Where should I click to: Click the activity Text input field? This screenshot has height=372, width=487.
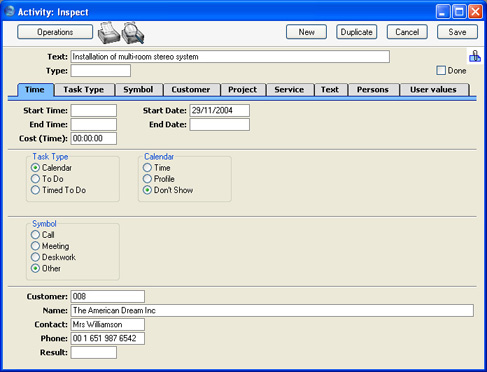pos(230,57)
